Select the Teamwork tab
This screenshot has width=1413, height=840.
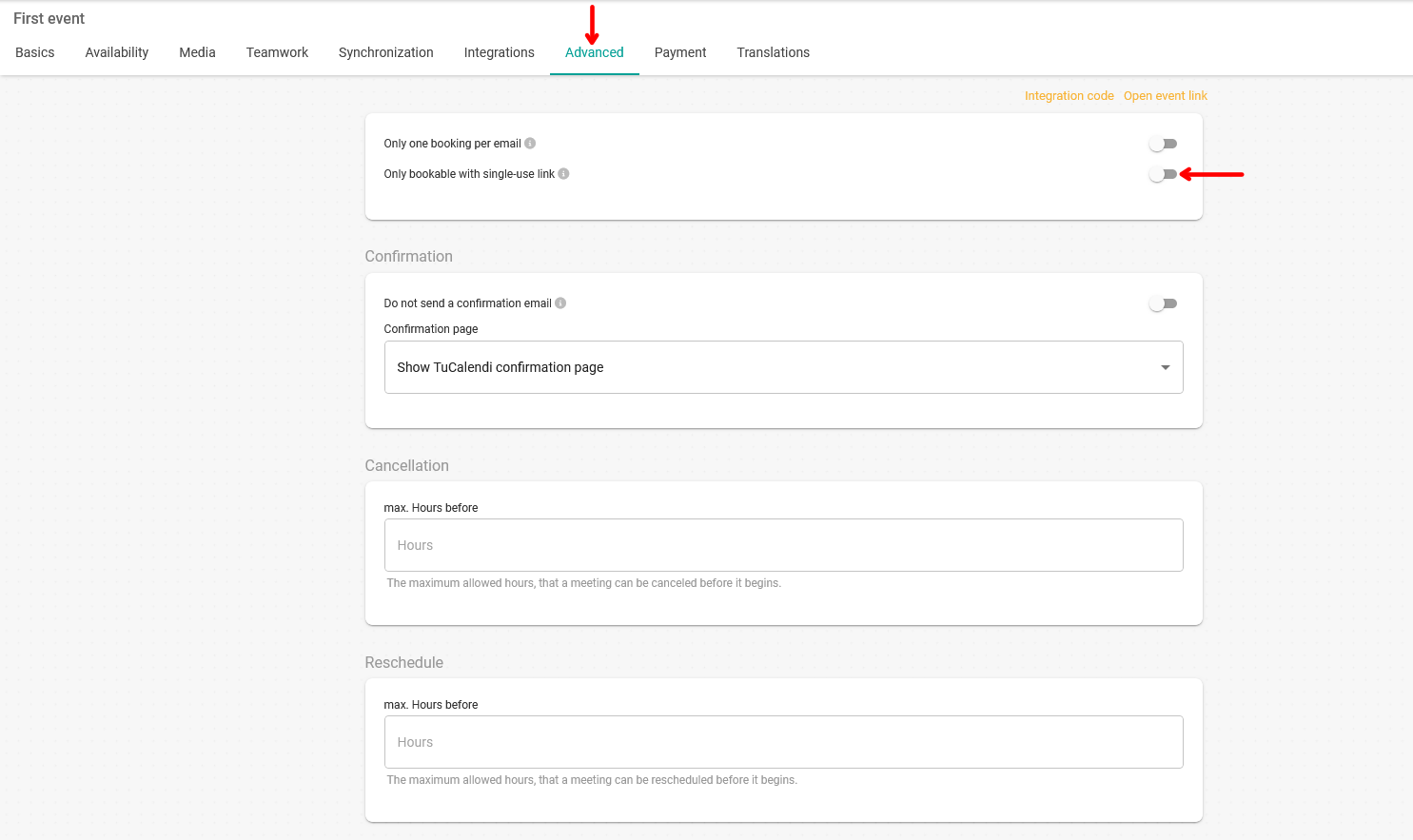[x=277, y=52]
